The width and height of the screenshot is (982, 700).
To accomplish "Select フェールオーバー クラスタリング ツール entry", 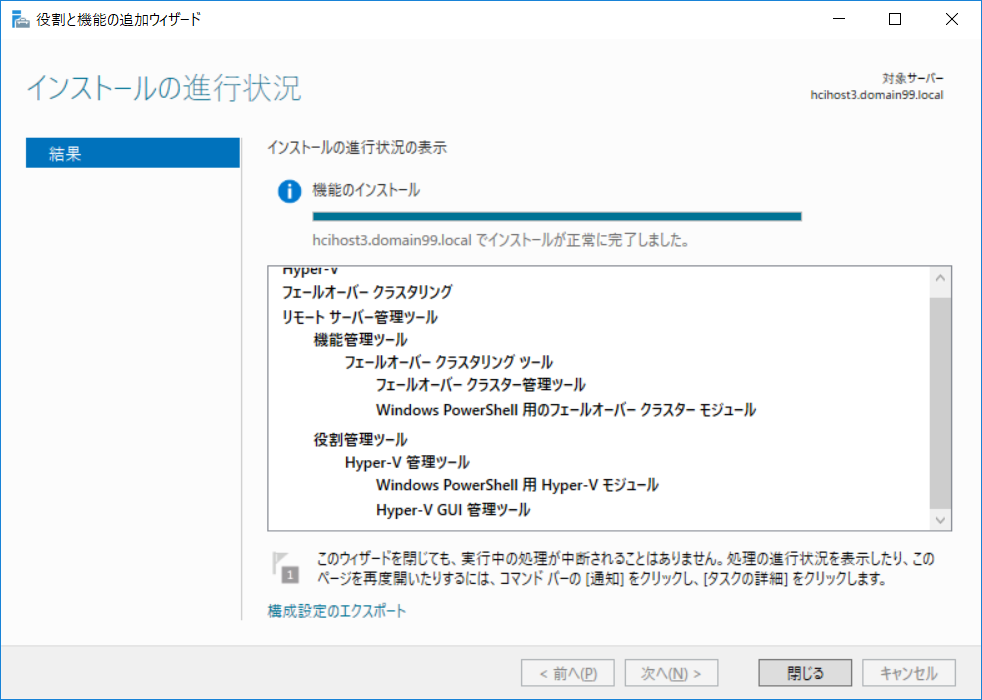I will point(448,363).
